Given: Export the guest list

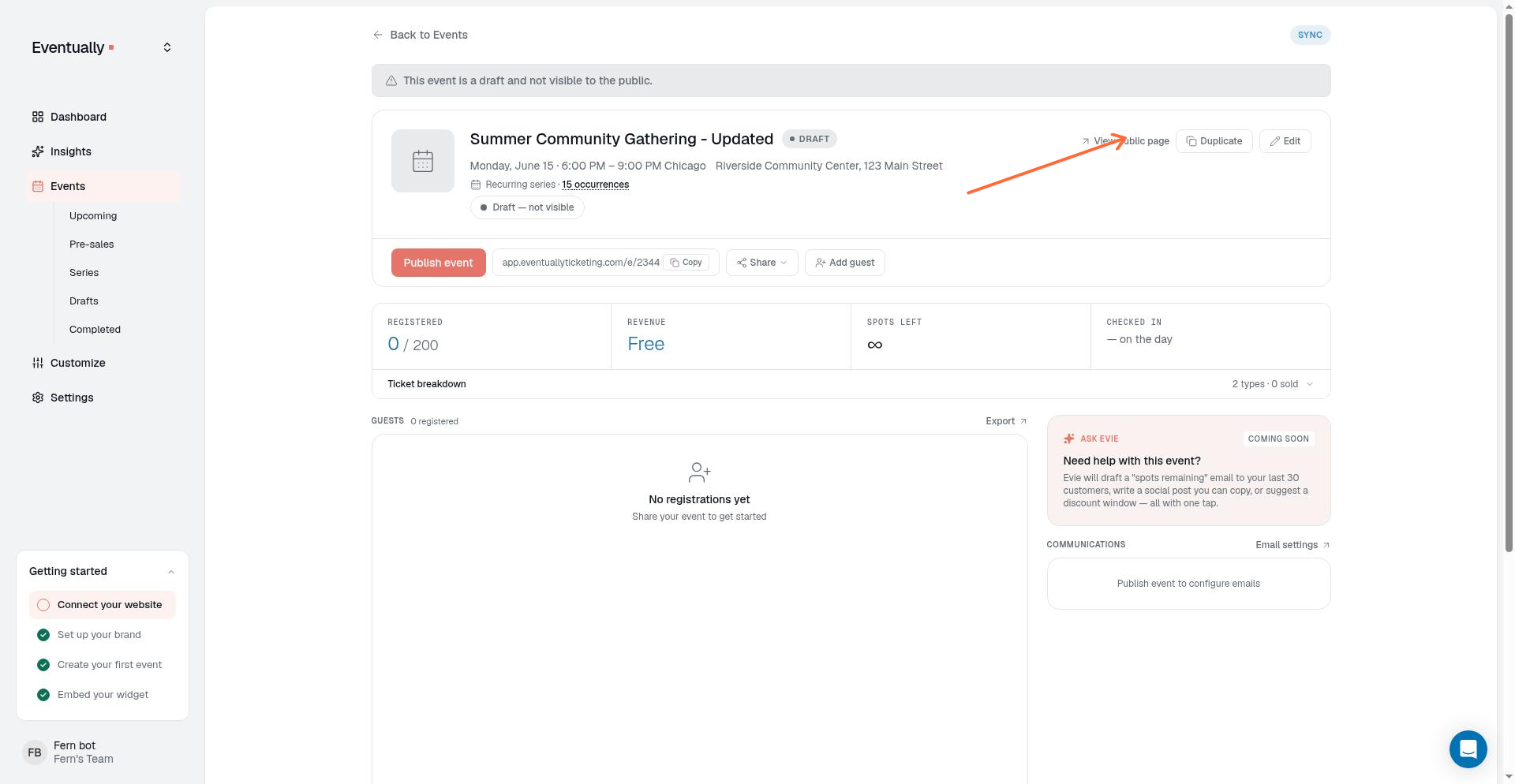Looking at the screenshot, I should (x=1006, y=421).
